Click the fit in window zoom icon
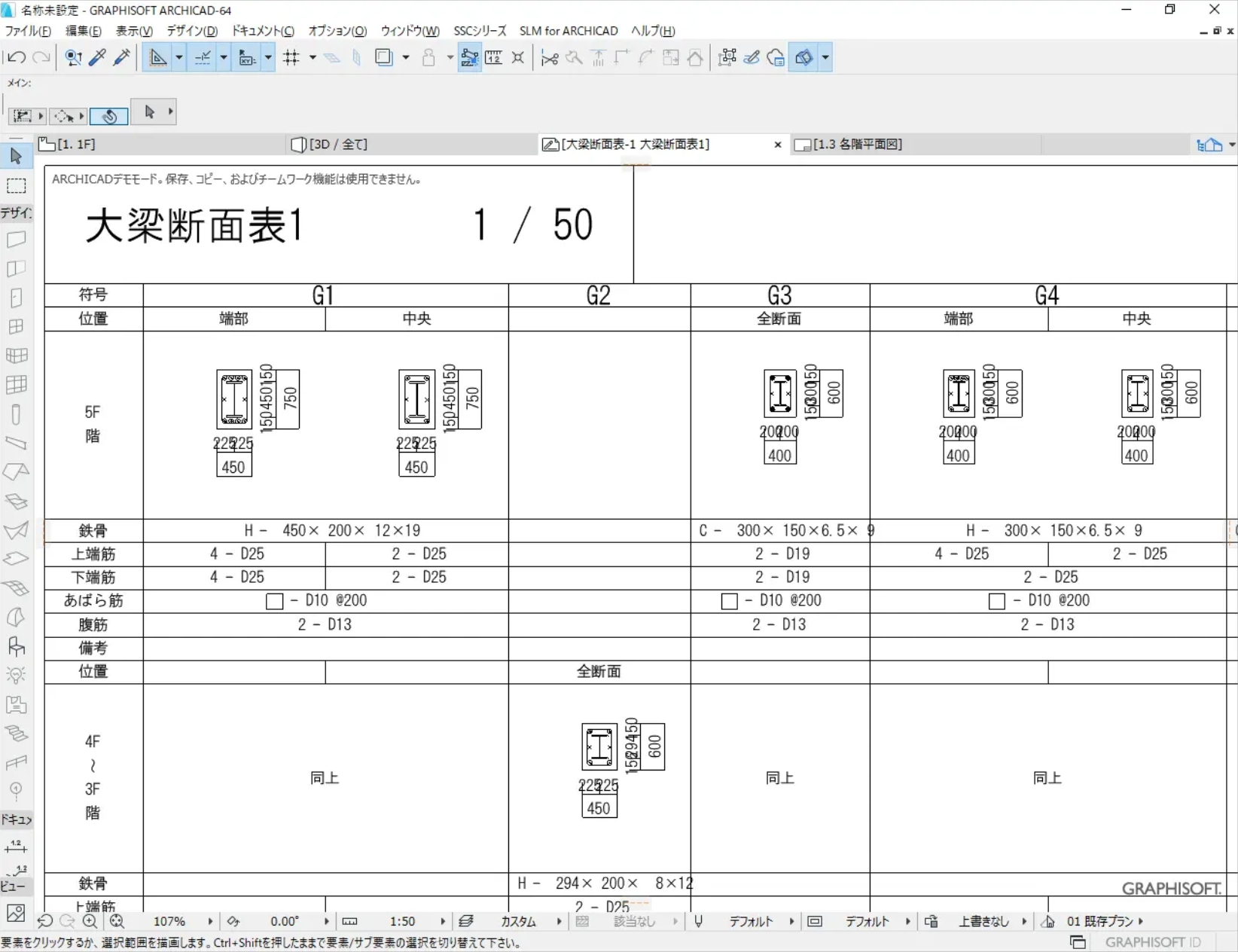1238x952 pixels. tap(117, 921)
